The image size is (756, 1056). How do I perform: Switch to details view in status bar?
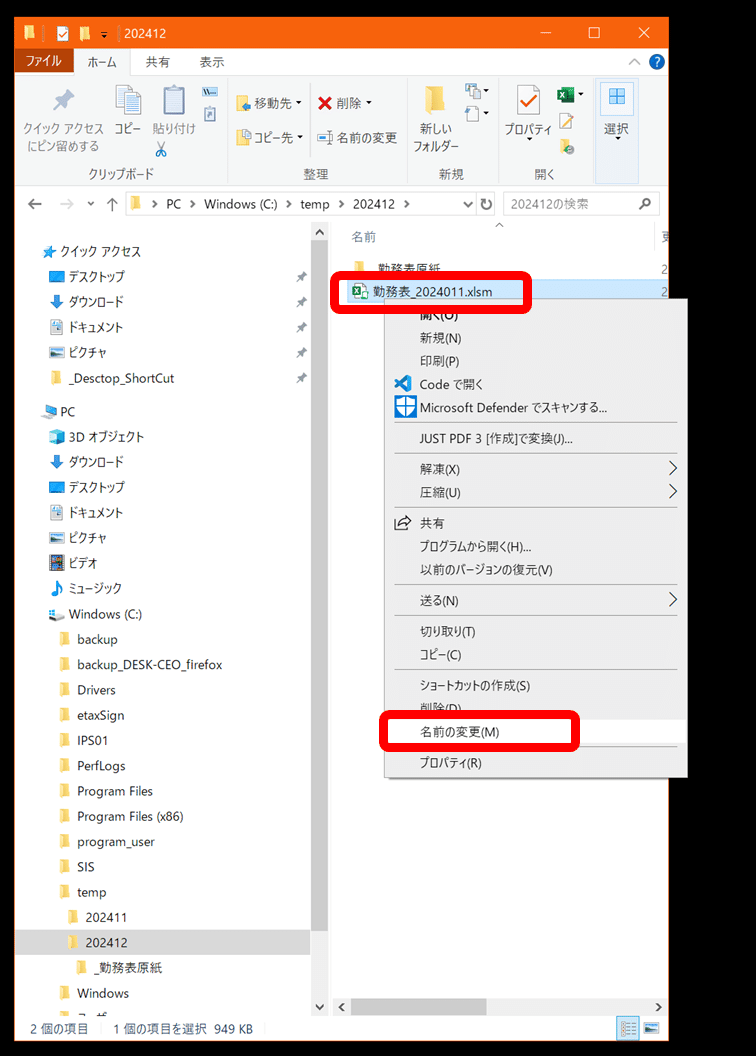628,1028
